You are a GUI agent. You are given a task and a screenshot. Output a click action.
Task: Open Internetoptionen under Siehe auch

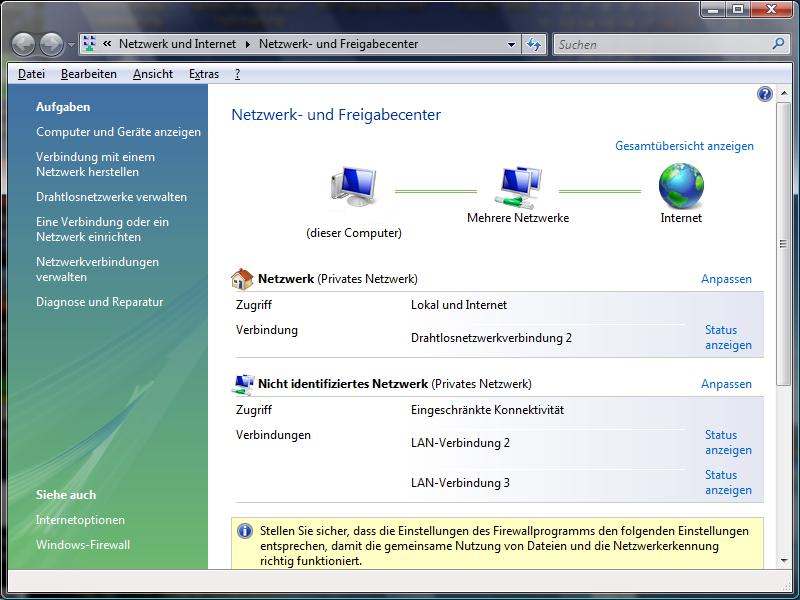tap(80, 520)
